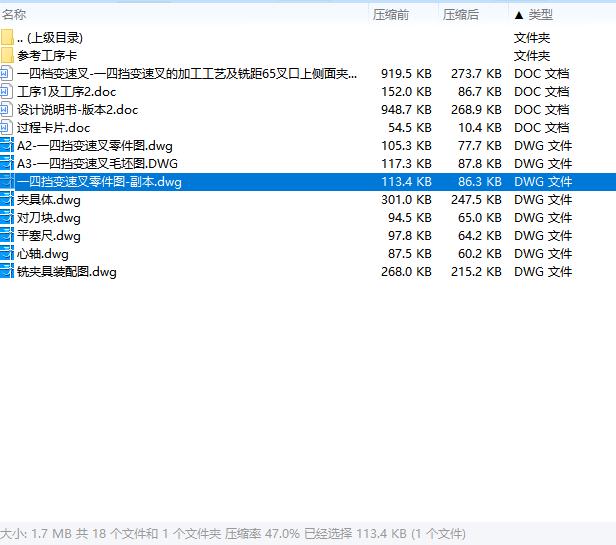Select the 一四档变速叉 加工工艺 long-named document
Image resolution: width=616 pixels, height=545 pixels.
point(187,74)
